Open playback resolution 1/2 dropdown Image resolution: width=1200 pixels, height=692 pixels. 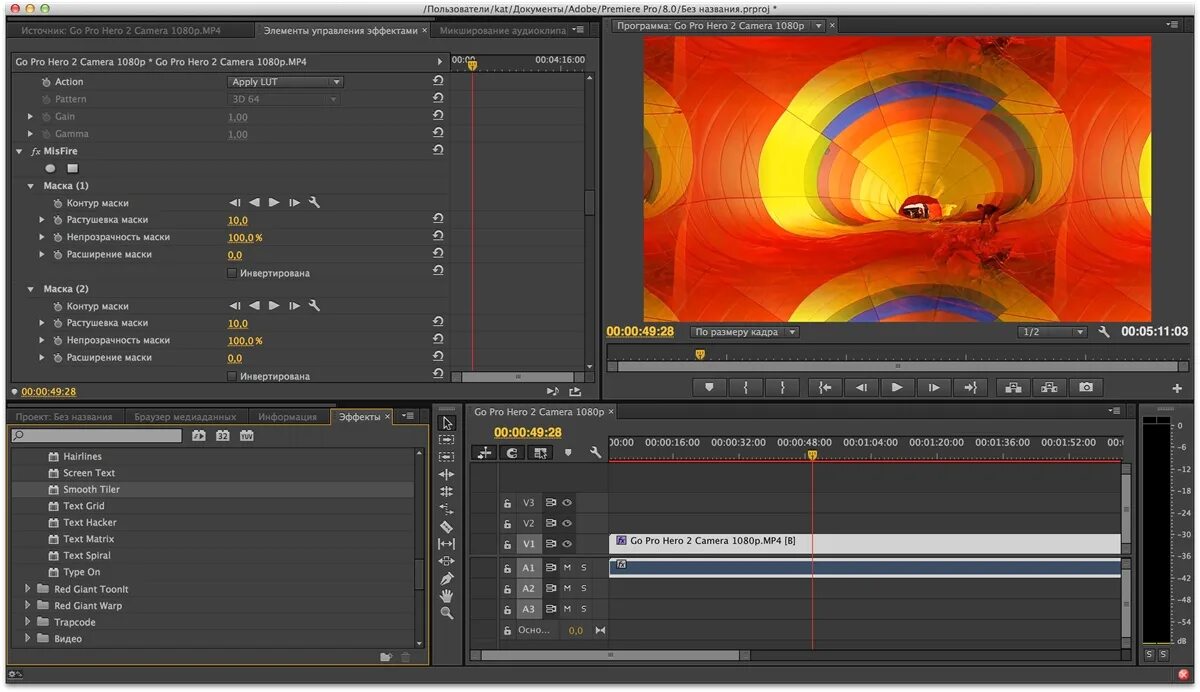[x=1052, y=332]
